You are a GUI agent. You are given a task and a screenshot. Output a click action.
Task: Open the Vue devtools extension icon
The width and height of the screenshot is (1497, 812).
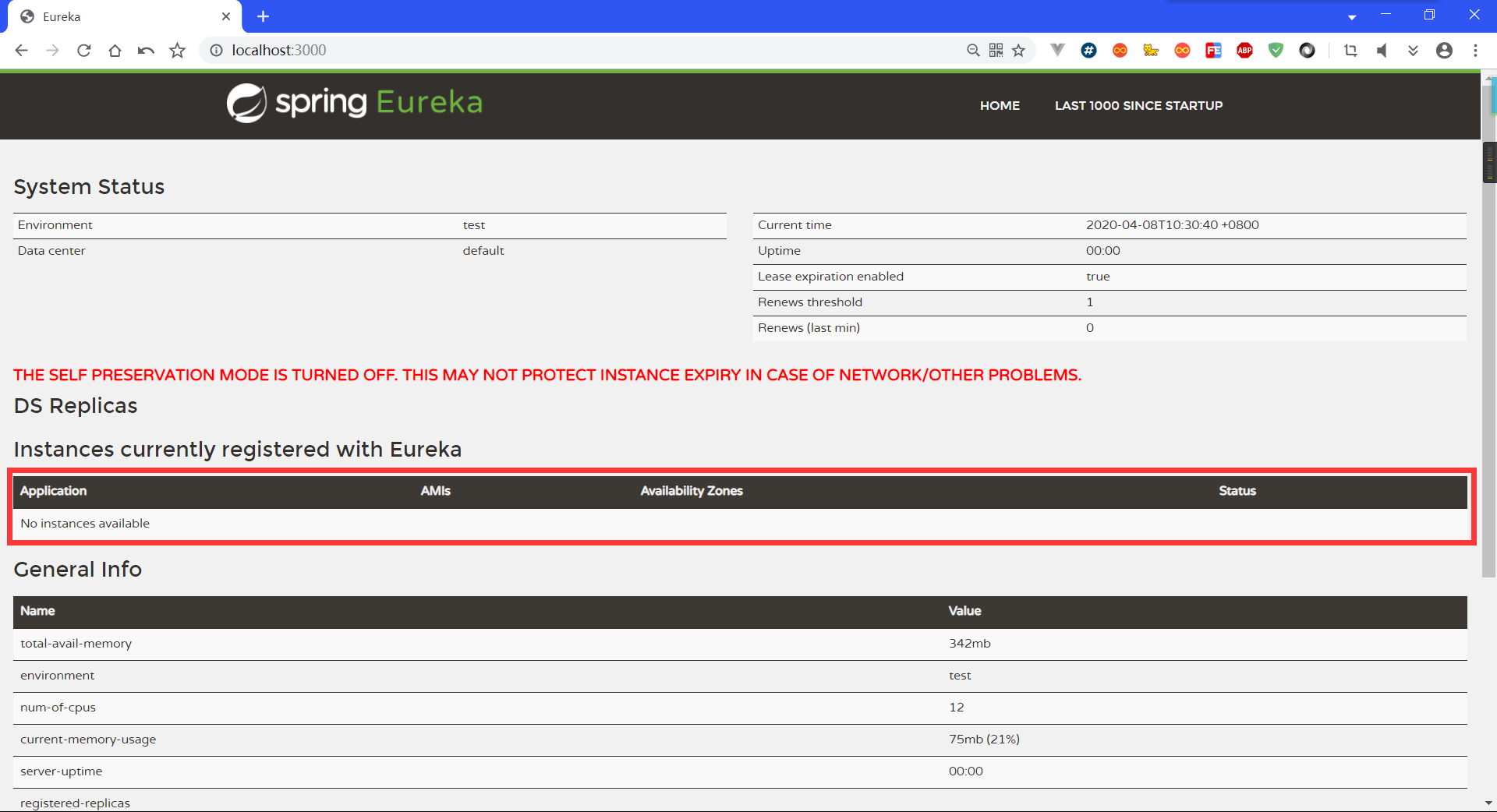[1057, 51]
